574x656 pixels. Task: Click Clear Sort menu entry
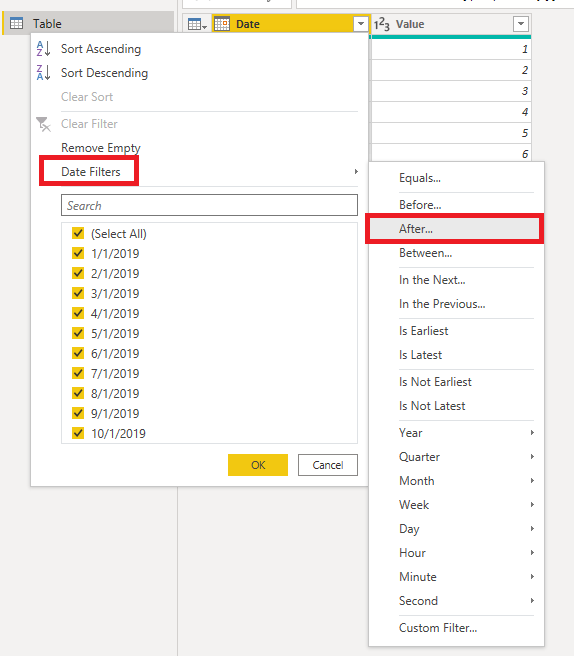(x=87, y=97)
